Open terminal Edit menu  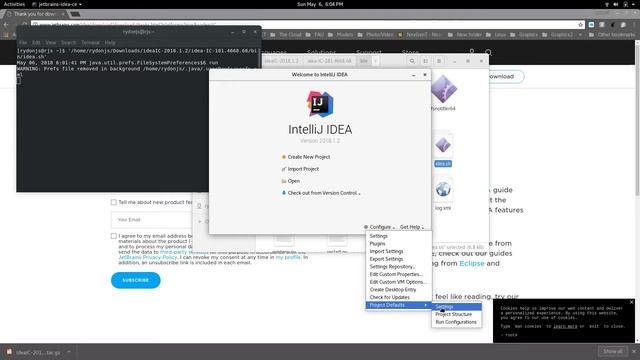36,42
